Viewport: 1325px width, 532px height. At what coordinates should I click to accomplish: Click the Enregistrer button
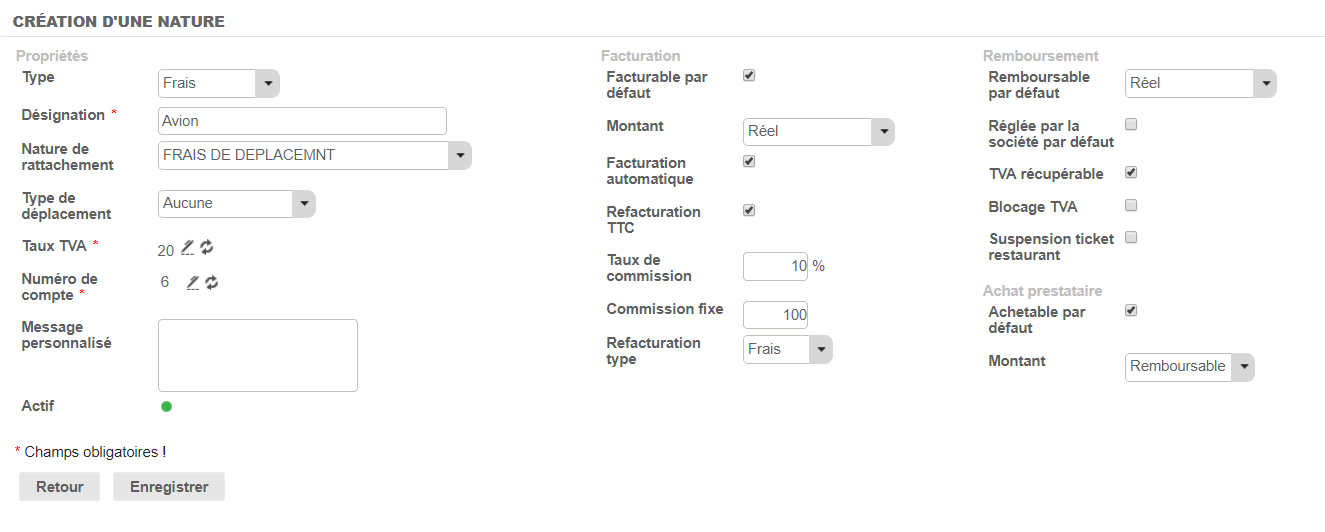[169, 487]
